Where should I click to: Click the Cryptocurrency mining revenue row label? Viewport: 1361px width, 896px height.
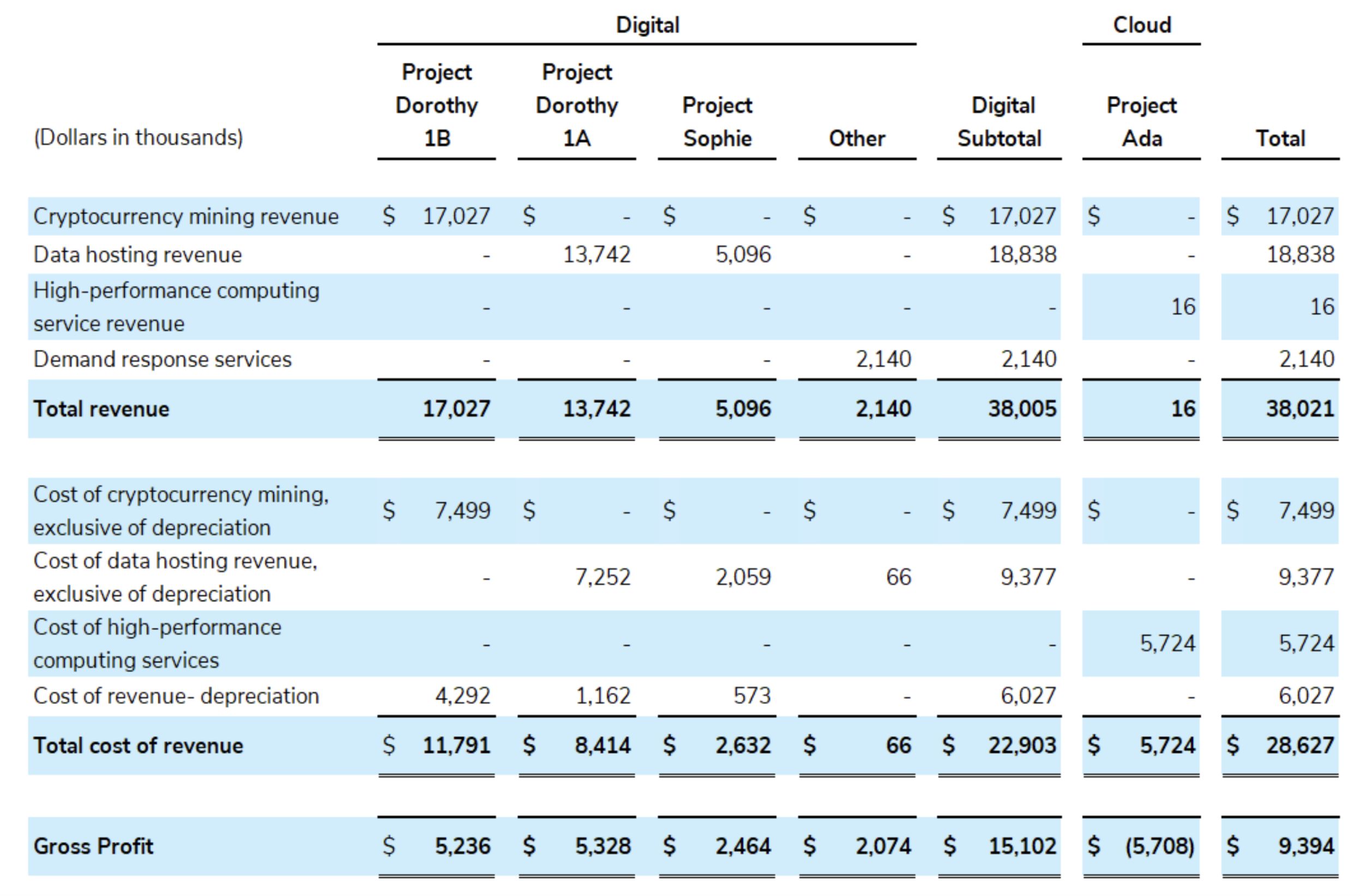point(186,216)
